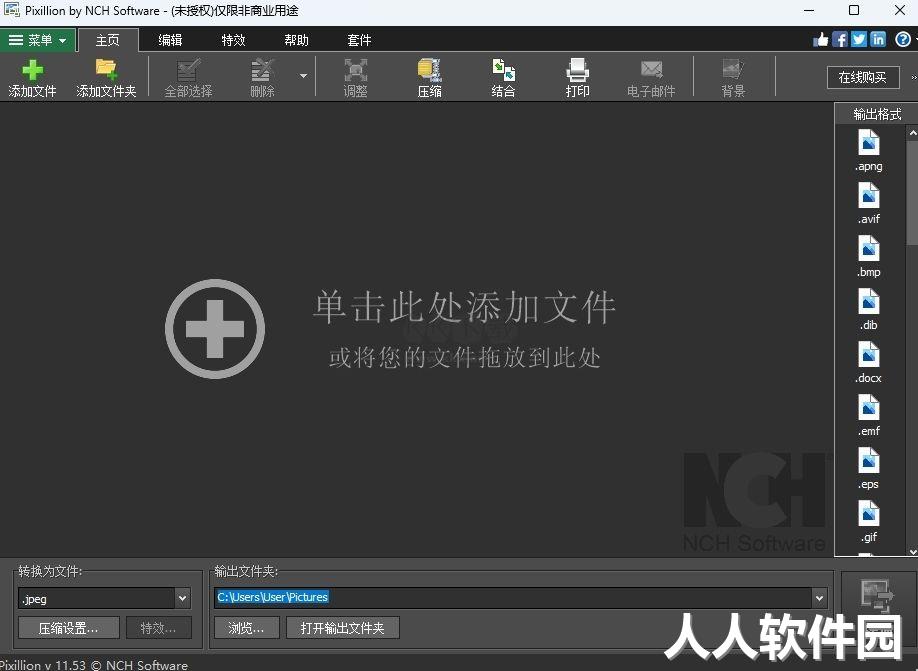Image resolution: width=918 pixels, height=671 pixels.
Task: Click the toolbar overflow chevron beside 在线购买
Action: point(914,77)
